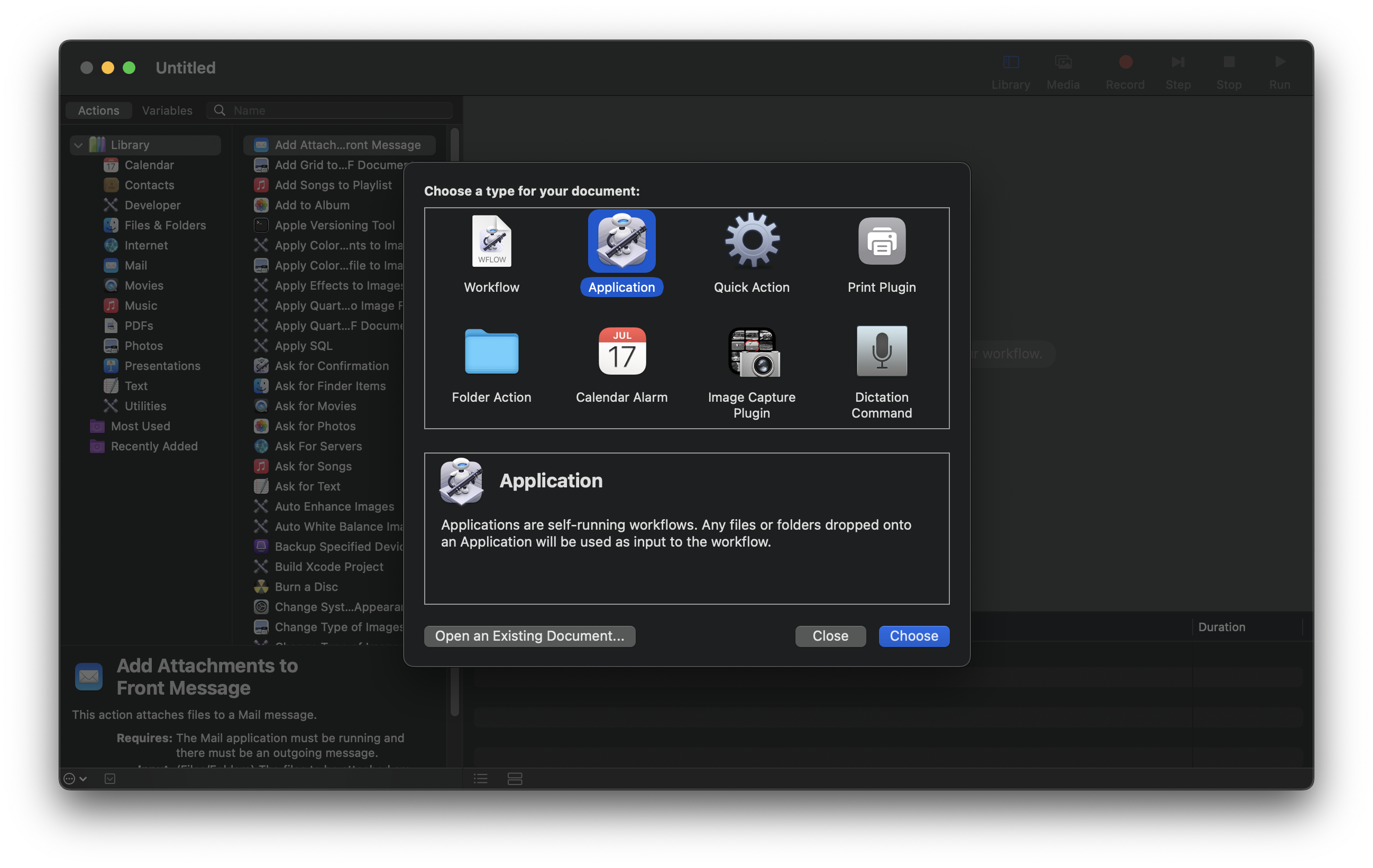Click the Choose button

(x=913, y=636)
